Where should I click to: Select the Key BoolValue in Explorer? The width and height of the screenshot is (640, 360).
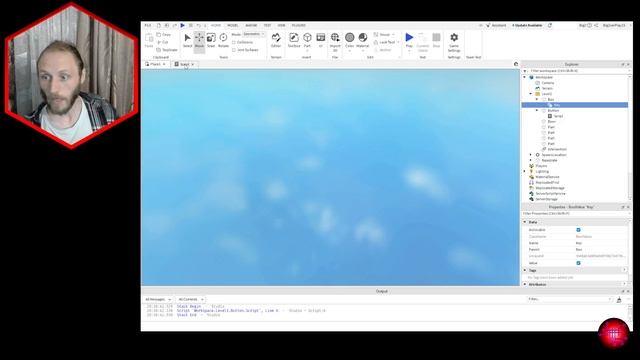coord(557,105)
